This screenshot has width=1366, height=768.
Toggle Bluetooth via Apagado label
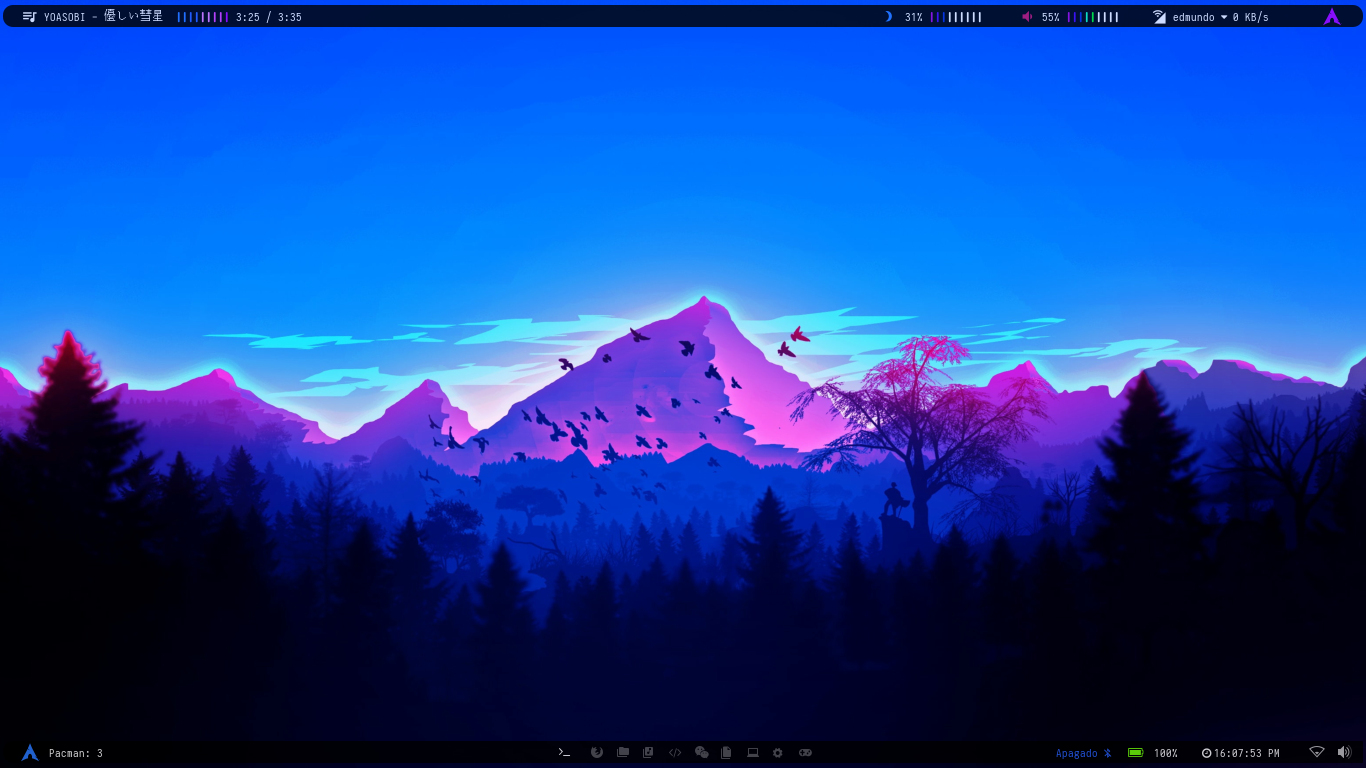point(1077,753)
